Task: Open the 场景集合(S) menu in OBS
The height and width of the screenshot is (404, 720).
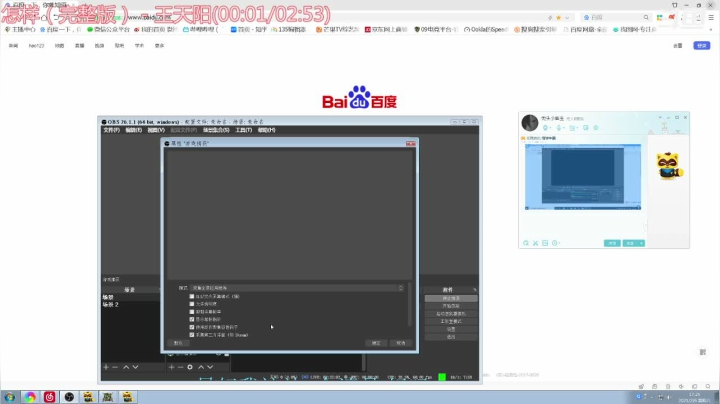Action: [x=216, y=130]
